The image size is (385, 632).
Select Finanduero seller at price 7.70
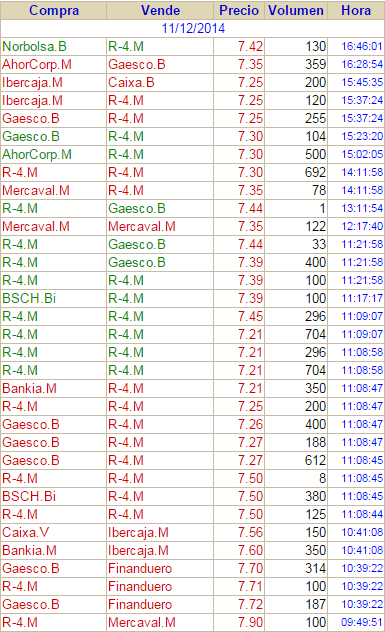(160, 568)
